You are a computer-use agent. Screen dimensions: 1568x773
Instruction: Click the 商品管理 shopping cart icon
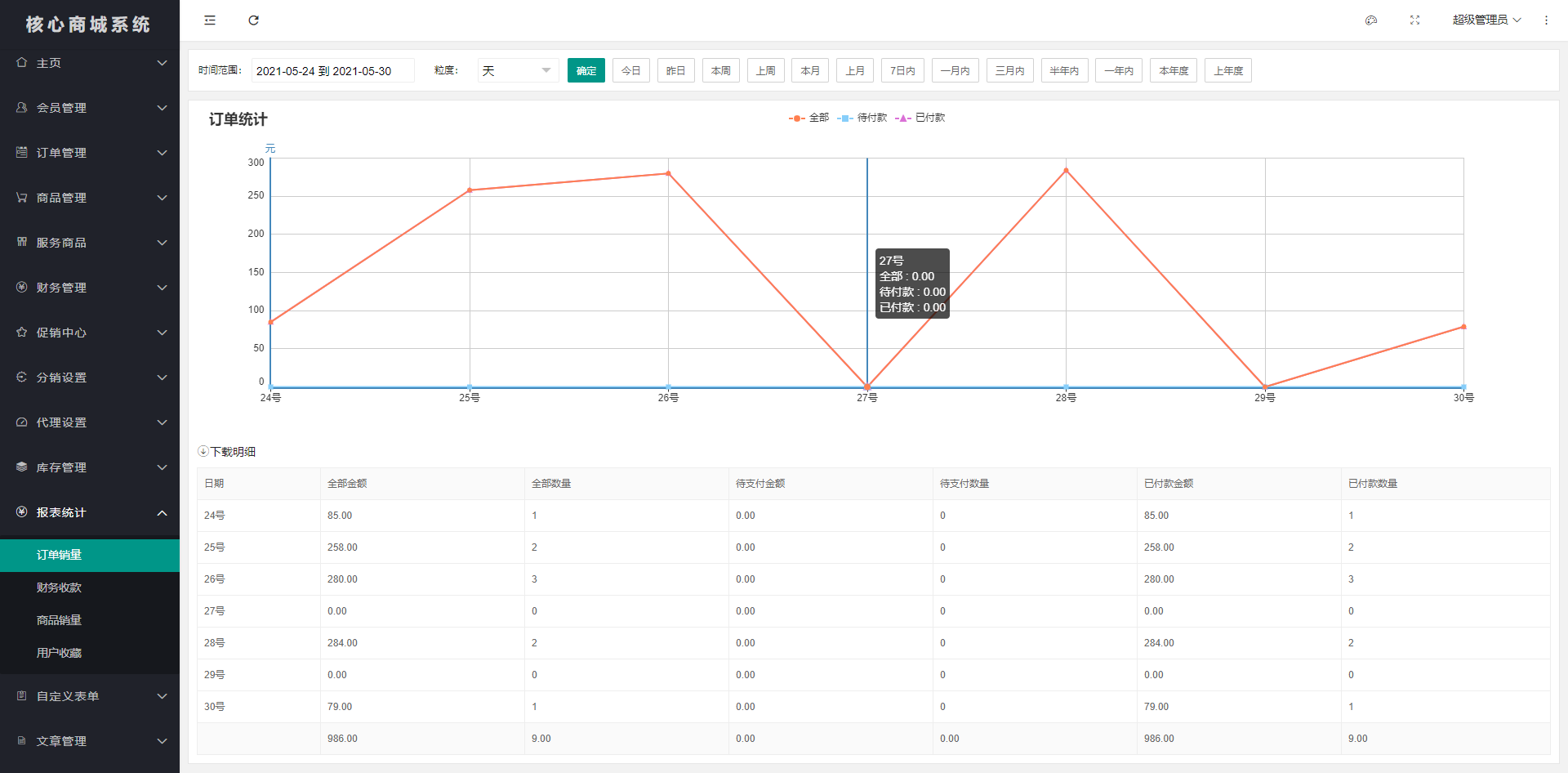(x=22, y=198)
